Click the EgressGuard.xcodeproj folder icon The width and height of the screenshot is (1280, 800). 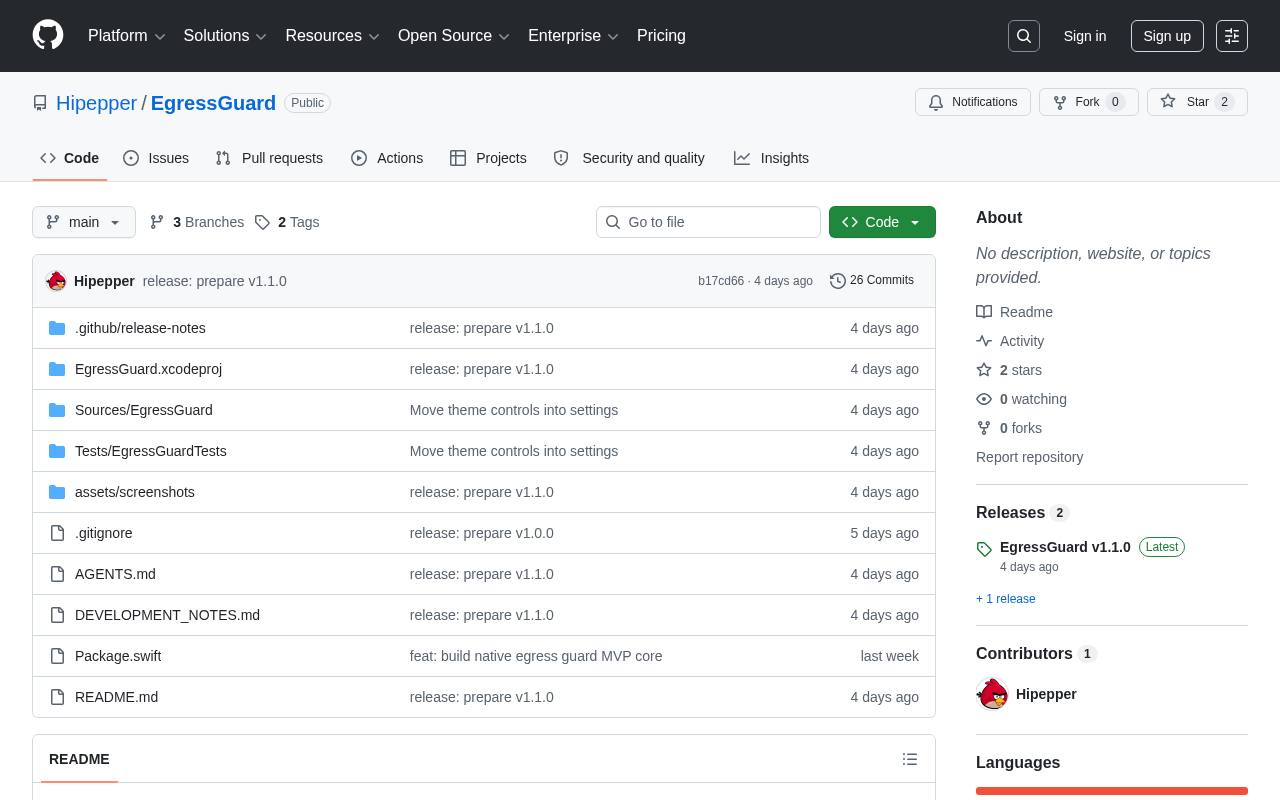(x=57, y=369)
